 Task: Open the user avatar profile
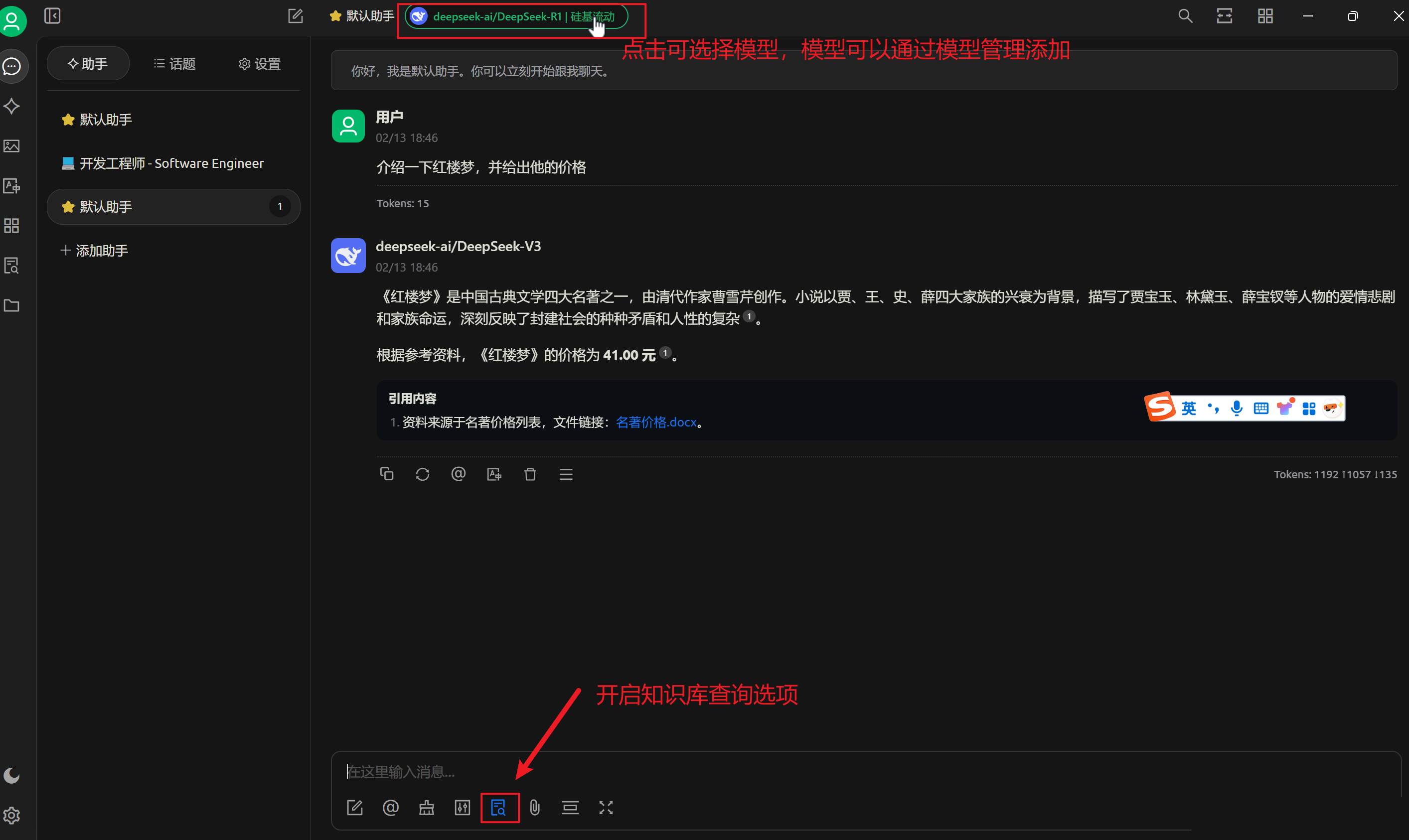pos(12,21)
